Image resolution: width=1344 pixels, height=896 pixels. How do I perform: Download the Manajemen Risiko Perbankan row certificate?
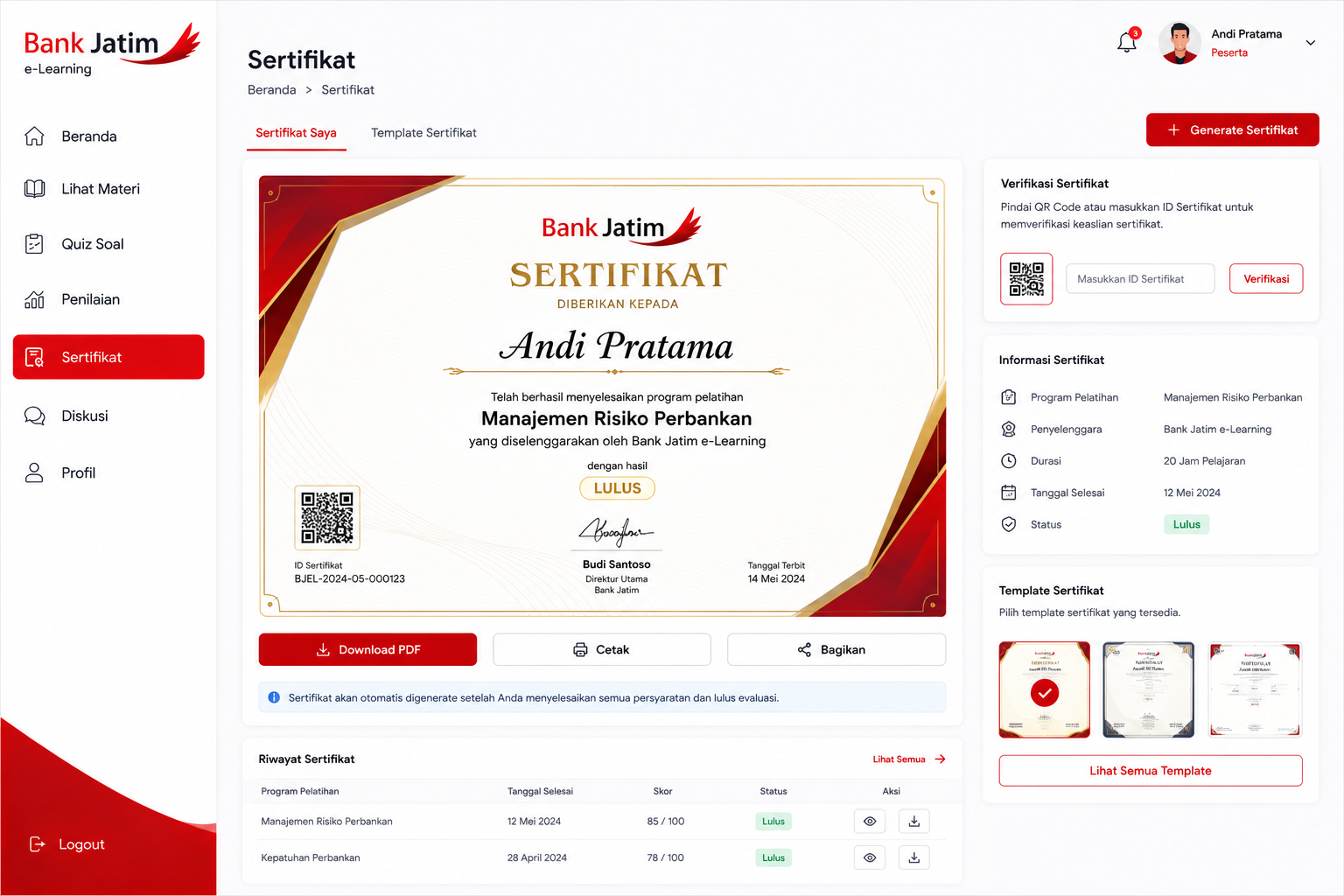913,822
